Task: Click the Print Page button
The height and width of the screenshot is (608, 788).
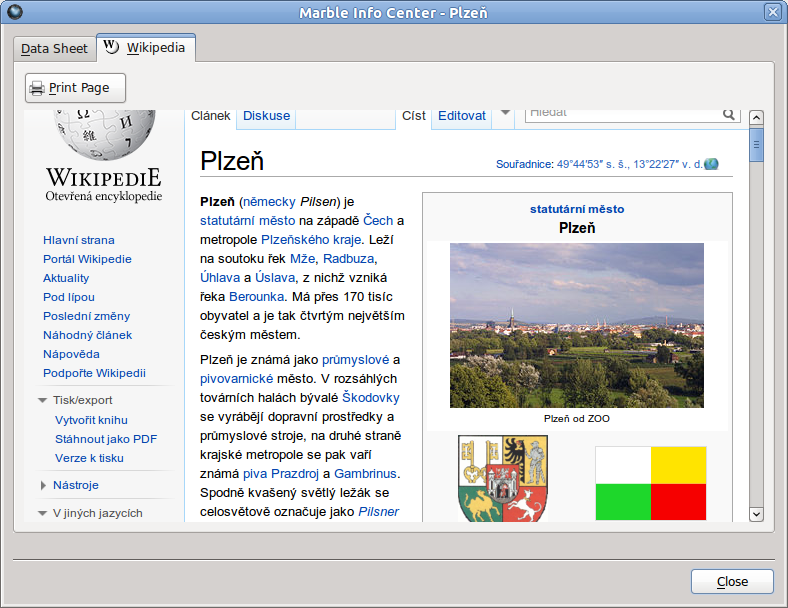Action: [75, 88]
